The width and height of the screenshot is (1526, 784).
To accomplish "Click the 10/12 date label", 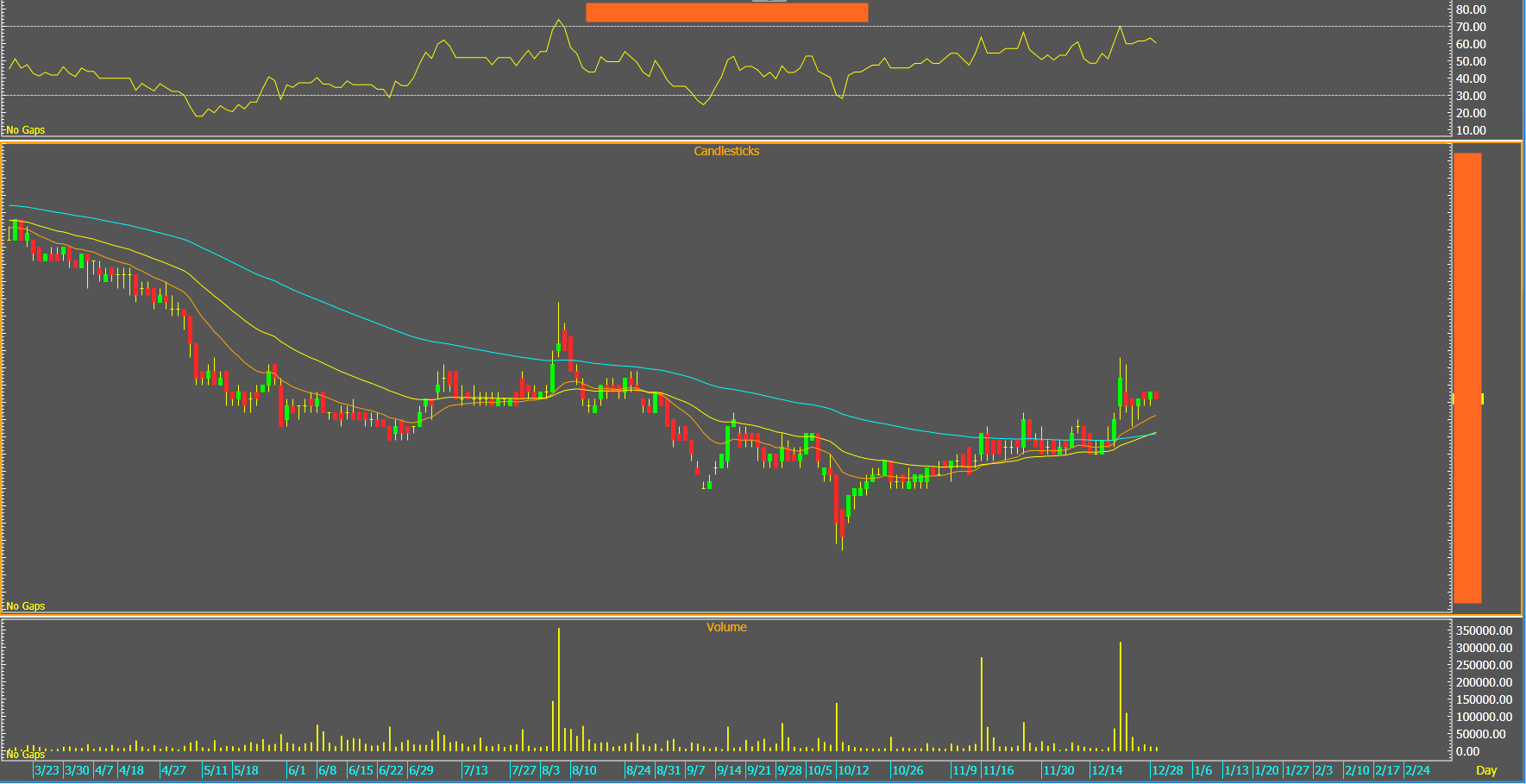I will (853, 770).
